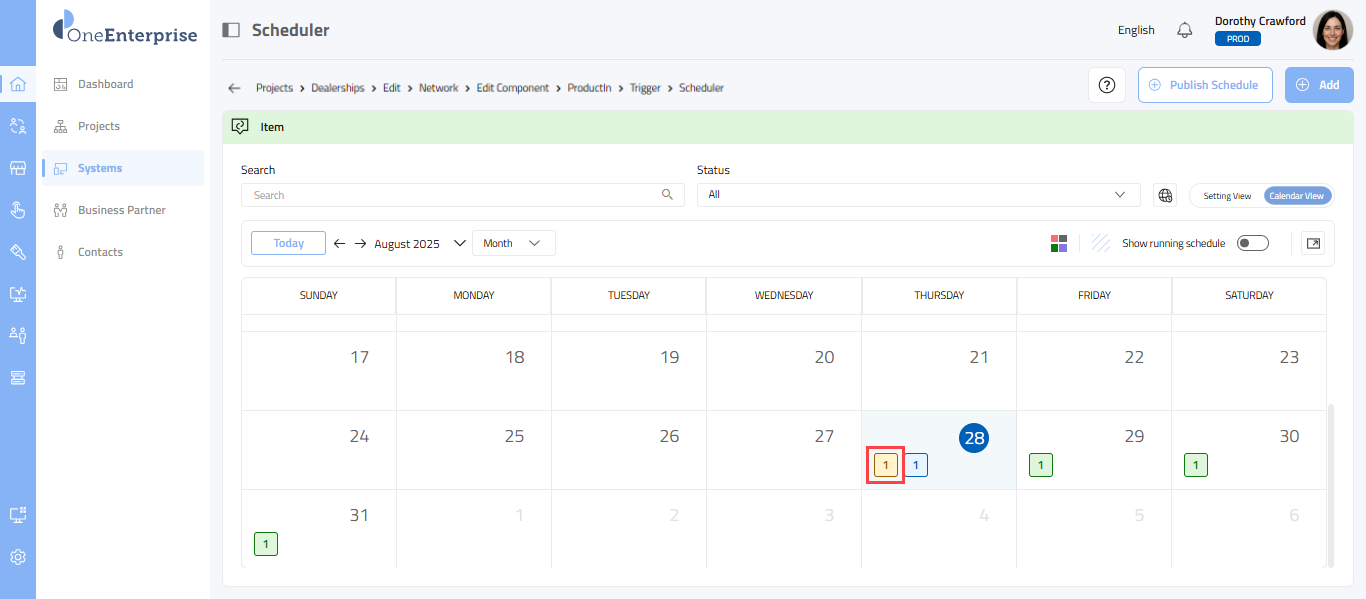Click the Publish Schedule button
Screen dimensions: 1366x599
point(1204,85)
